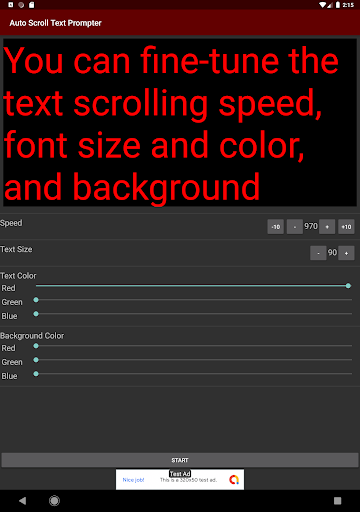The height and width of the screenshot is (512, 360).
Task: Click the 'Nice job!' ad text
Action: 133,480
